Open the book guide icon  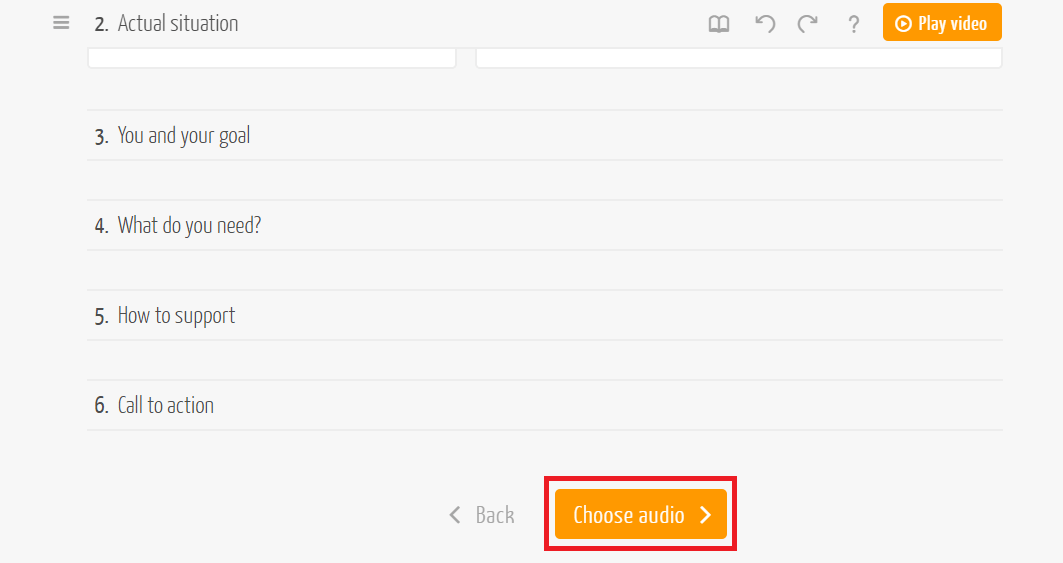(x=719, y=24)
